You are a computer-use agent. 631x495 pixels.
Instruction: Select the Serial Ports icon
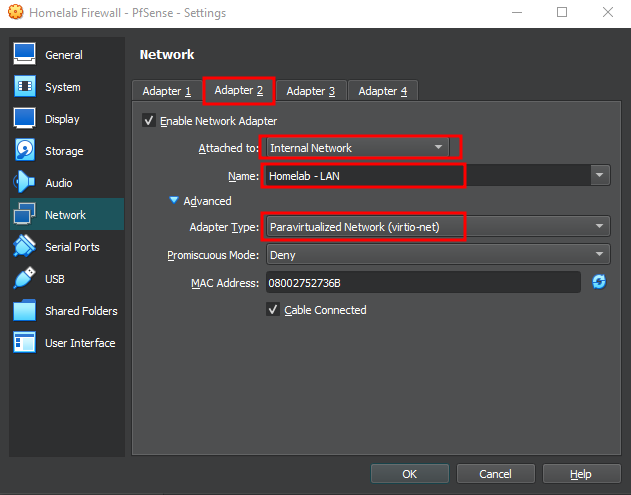[x=25, y=247]
